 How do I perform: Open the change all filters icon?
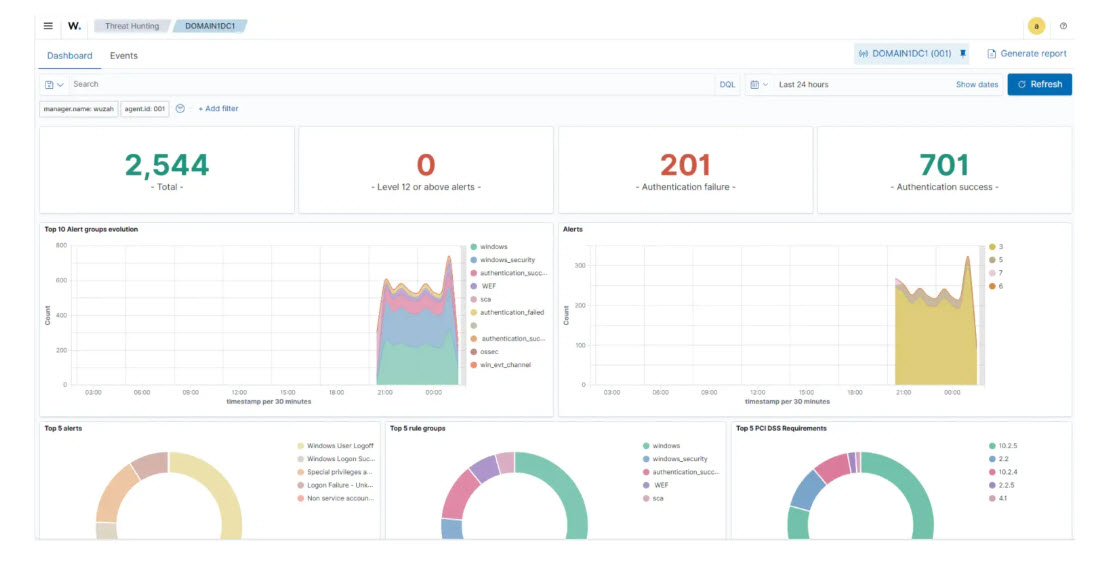(180, 108)
